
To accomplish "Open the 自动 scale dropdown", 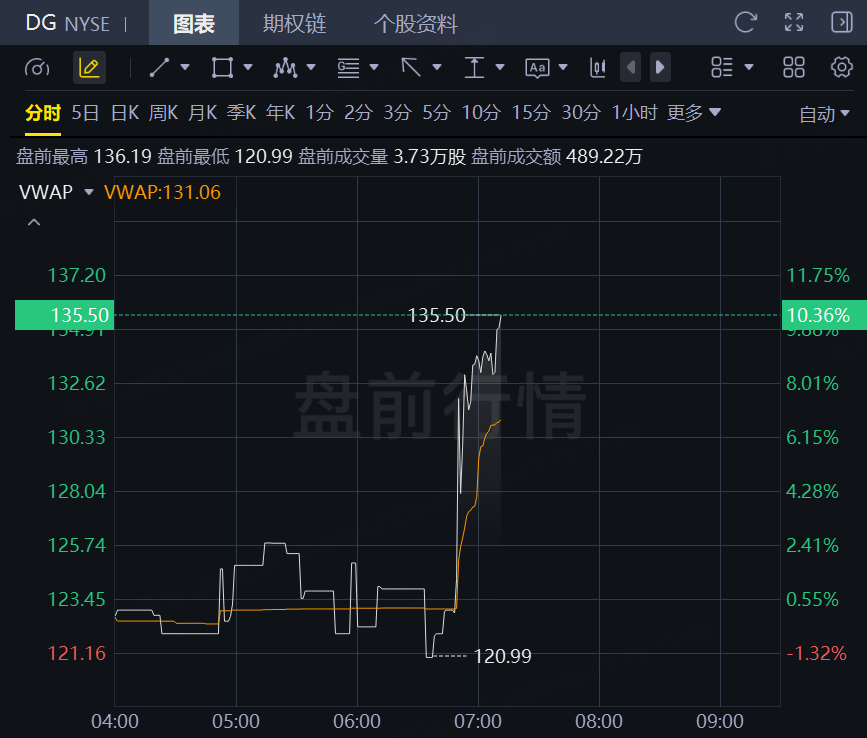I will point(824,114).
